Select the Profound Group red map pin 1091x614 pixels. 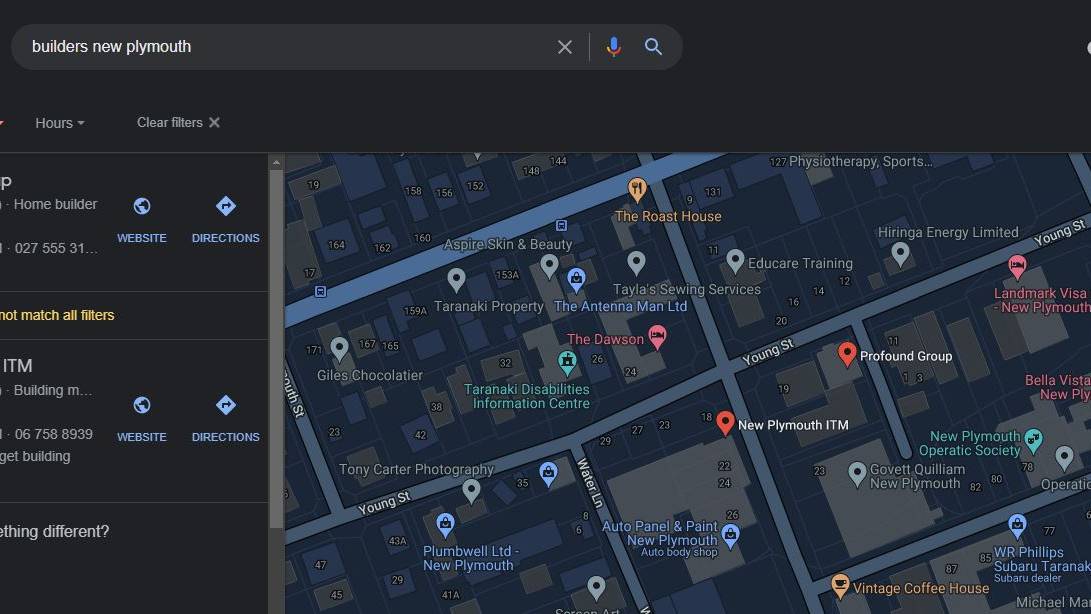point(847,354)
